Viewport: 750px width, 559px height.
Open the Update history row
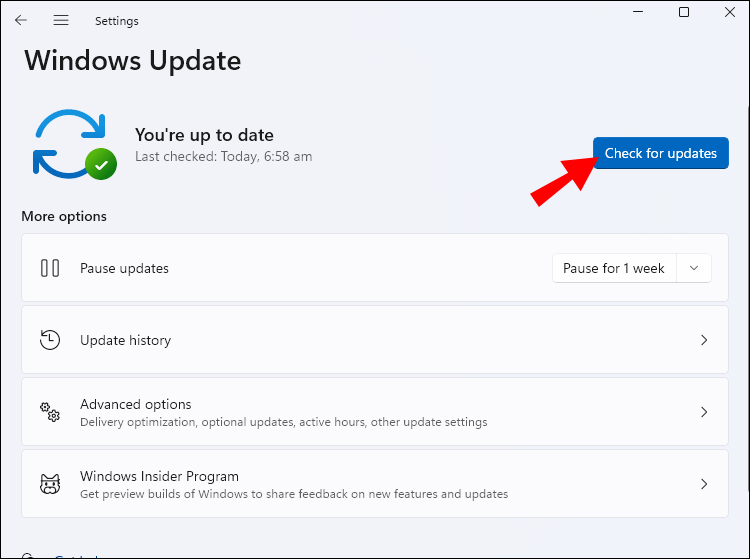(x=375, y=340)
